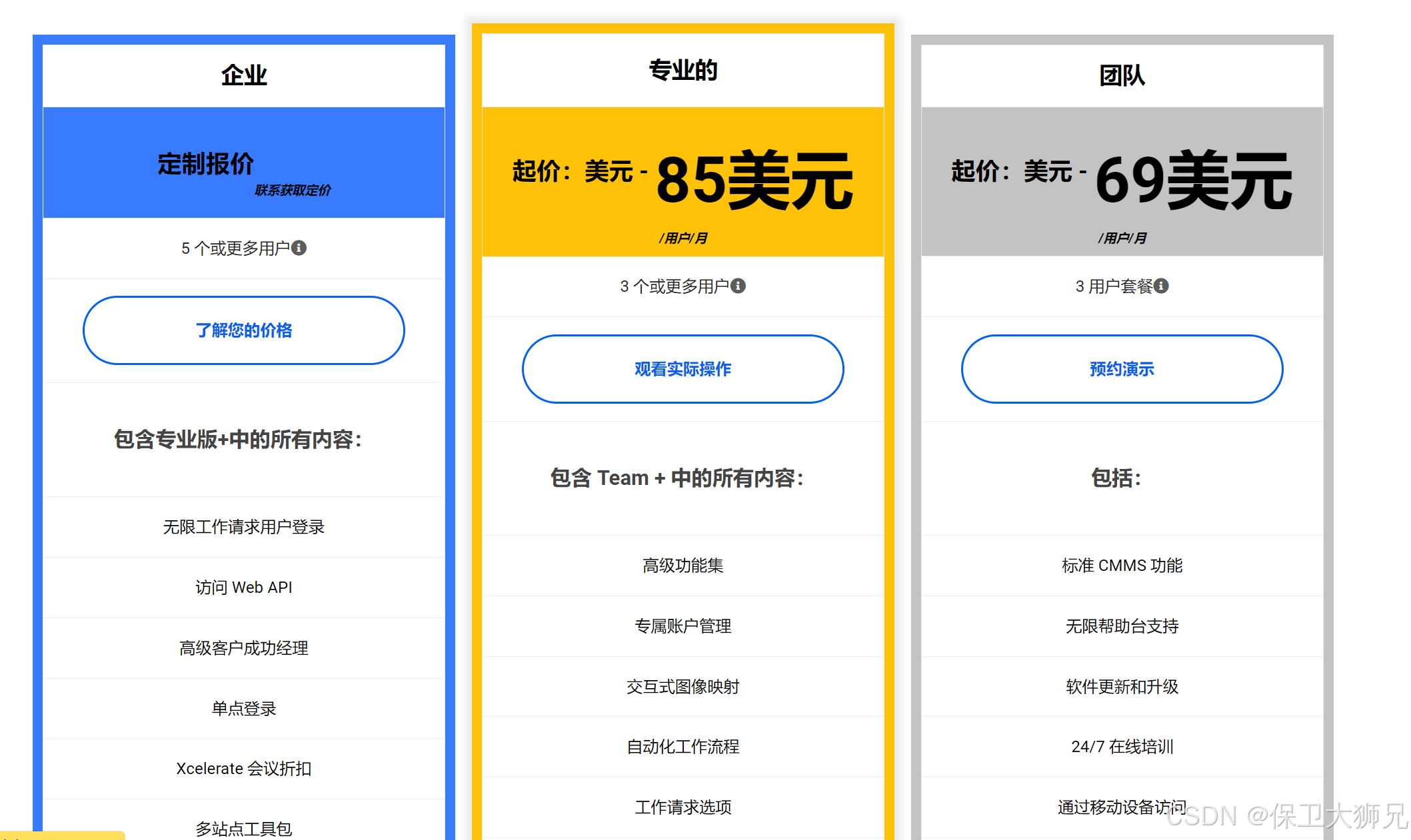This screenshot has width=1411, height=840.
Task: Click the 标准 CMMS 功能 feature row
Action: coord(1122,566)
